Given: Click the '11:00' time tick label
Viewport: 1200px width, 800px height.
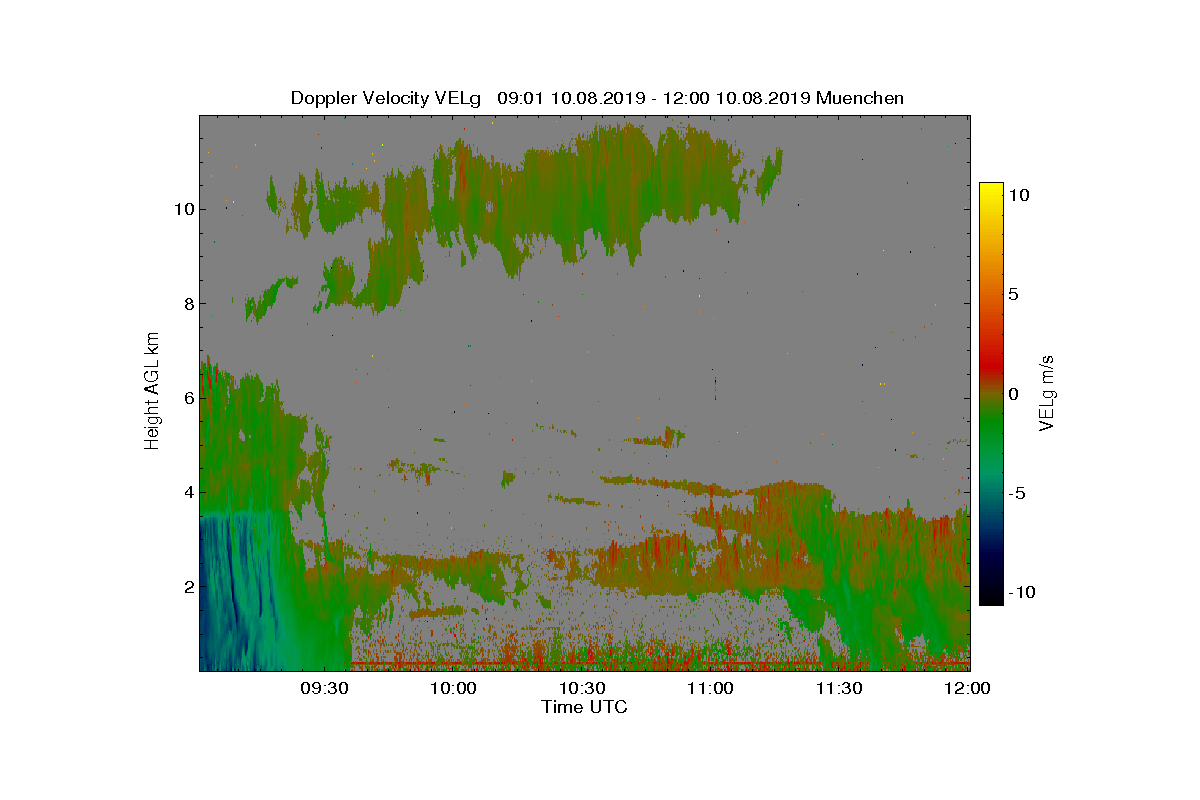Looking at the screenshot, I should 712,688.
